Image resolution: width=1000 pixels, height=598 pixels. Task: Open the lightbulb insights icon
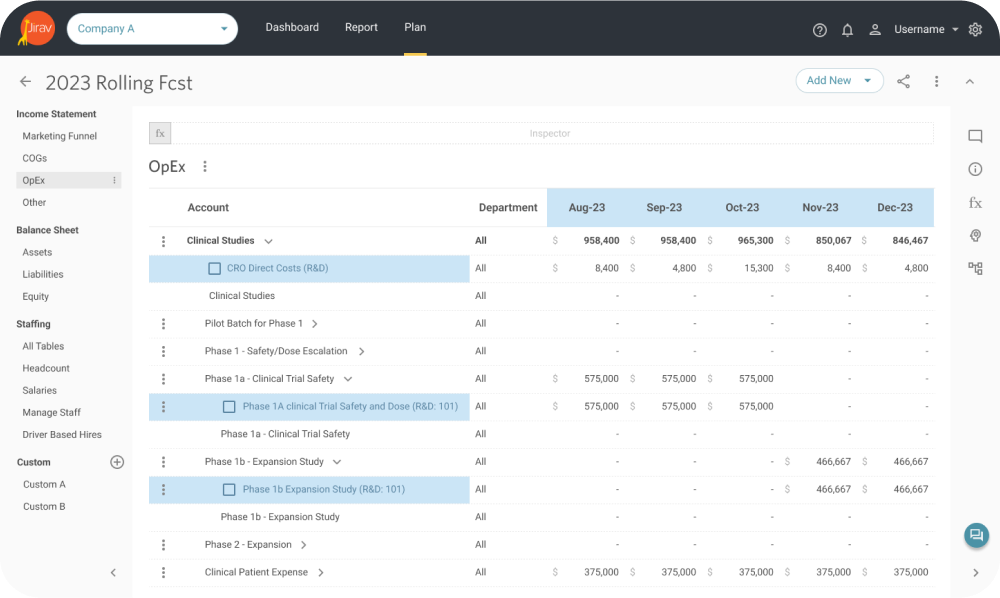pos(975,236)
